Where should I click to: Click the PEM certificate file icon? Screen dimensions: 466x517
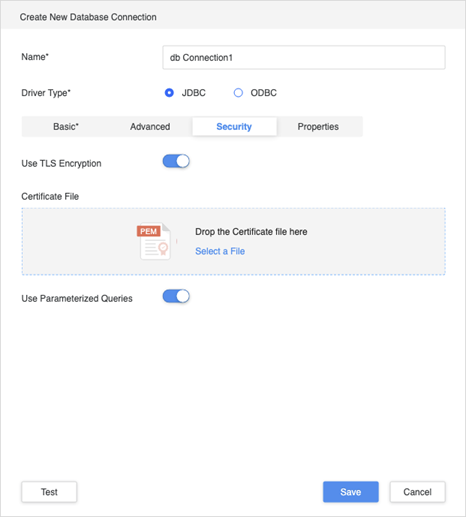coord(154,241)
